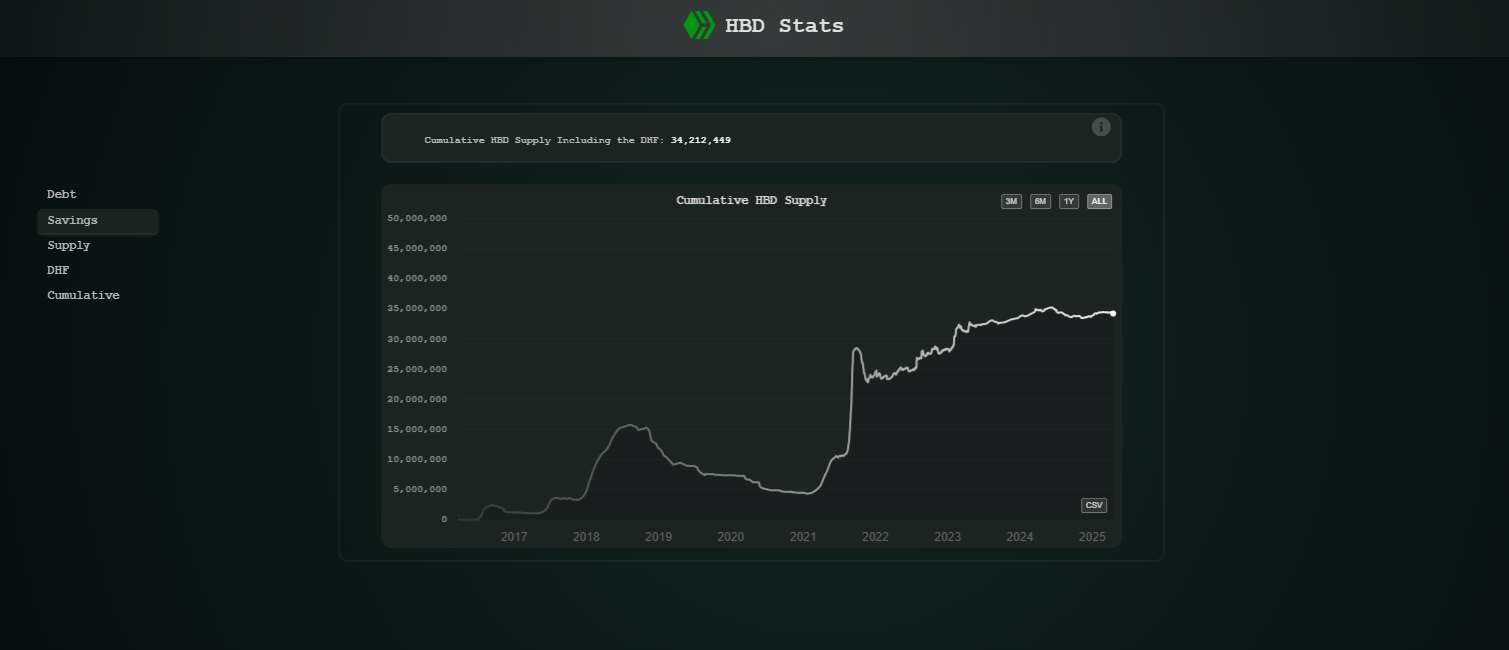Screen dimensions: 1509x650
Task: Click the 45,000,000 y-axis label
Action: [x=417, y=248]
